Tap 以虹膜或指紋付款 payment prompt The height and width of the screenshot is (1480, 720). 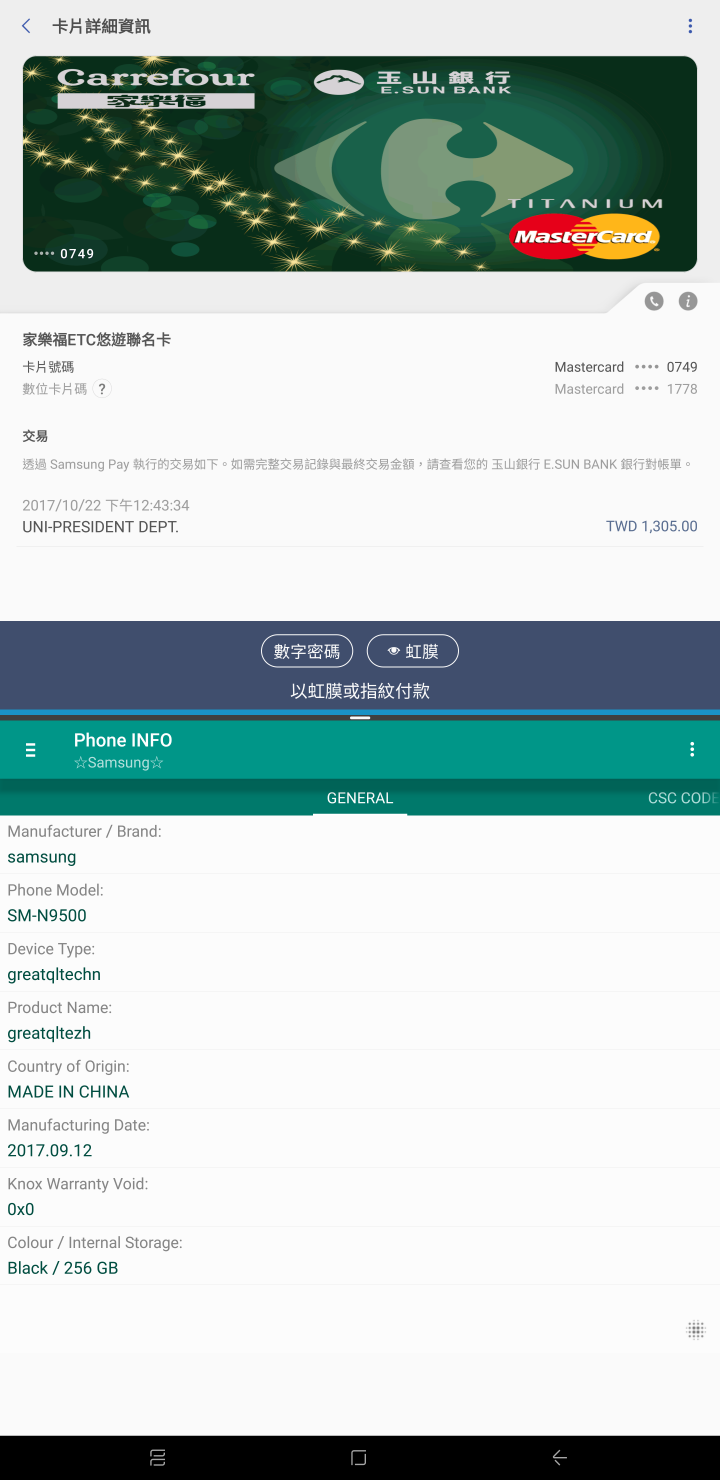pos(360,691)
